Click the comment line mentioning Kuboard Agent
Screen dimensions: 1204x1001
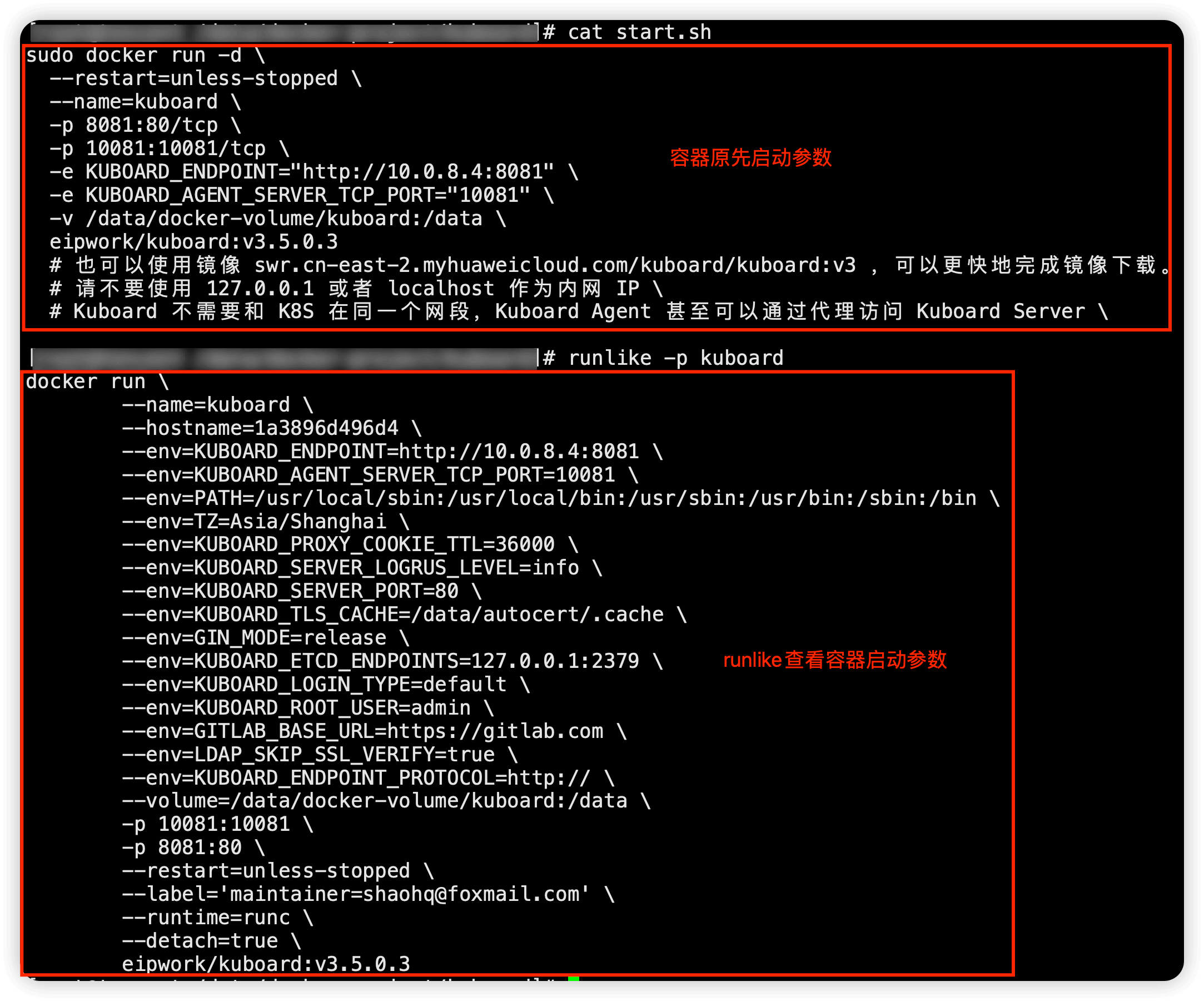(579, 311)
